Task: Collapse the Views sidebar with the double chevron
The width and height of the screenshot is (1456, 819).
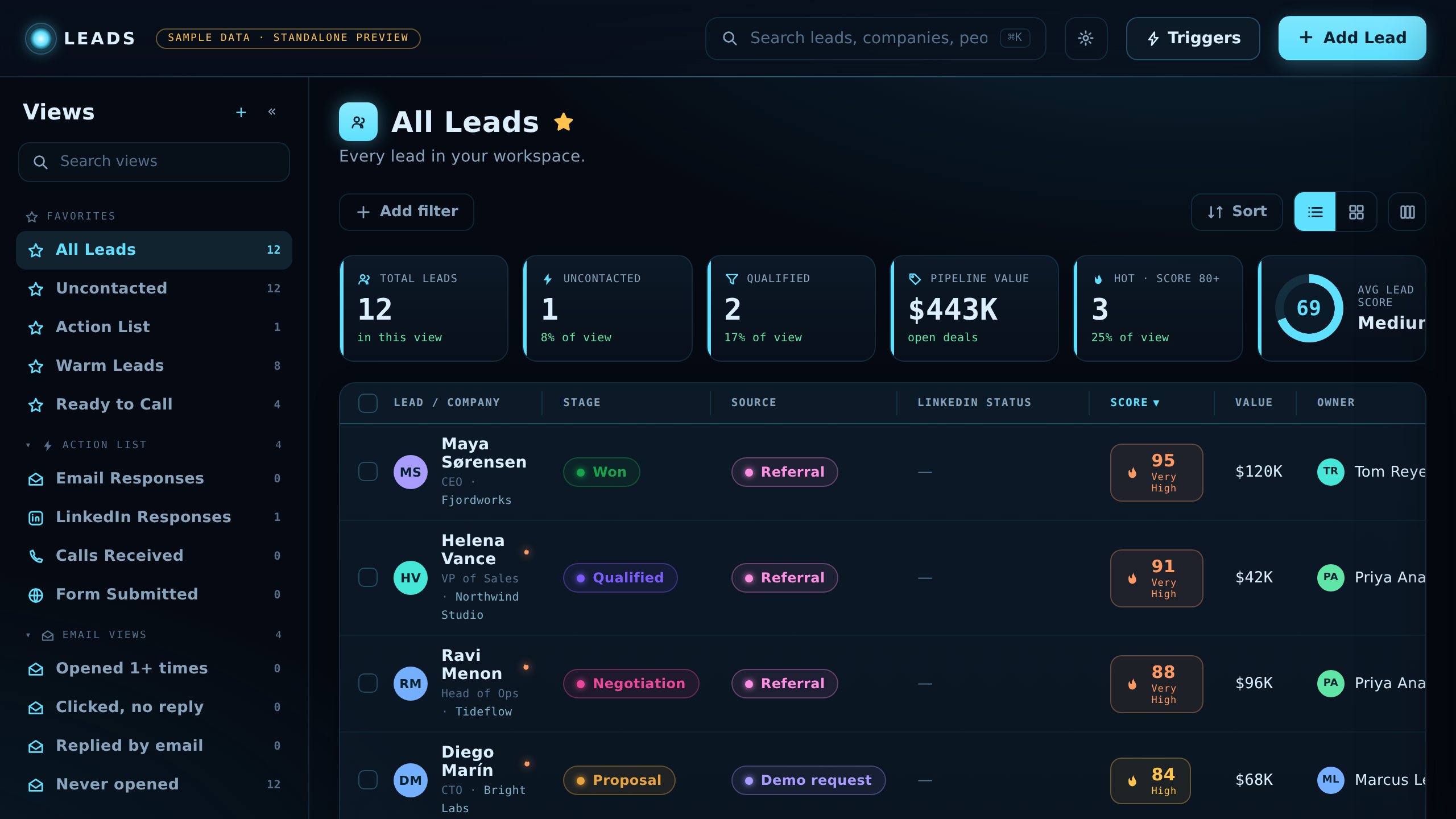Action: tap(272, 111)
